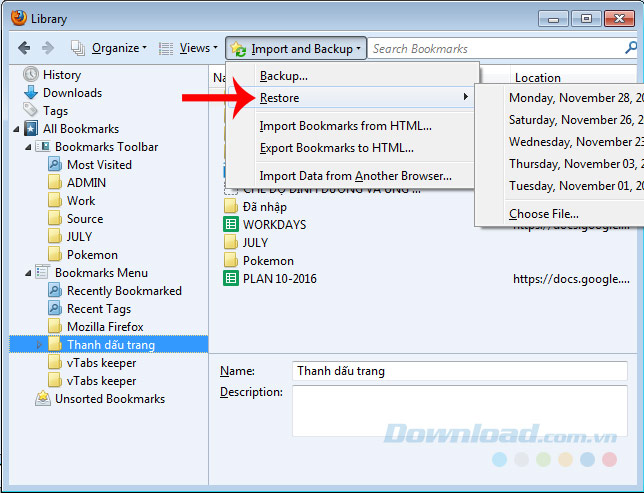Screen dimensions: 644x493
Task: Click the Most Visited icon
Action: pyautogui.click(x=55, y=164)
